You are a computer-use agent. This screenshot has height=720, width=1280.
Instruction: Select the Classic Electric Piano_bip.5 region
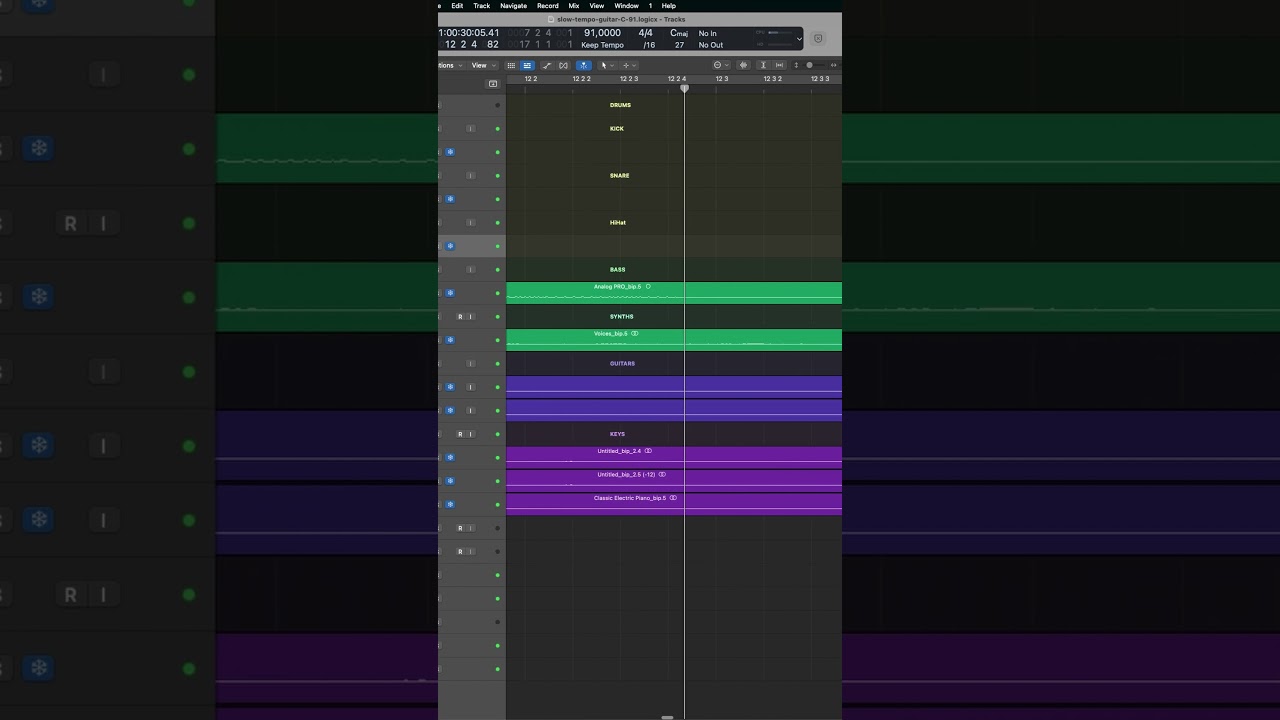tap(674, 504)
